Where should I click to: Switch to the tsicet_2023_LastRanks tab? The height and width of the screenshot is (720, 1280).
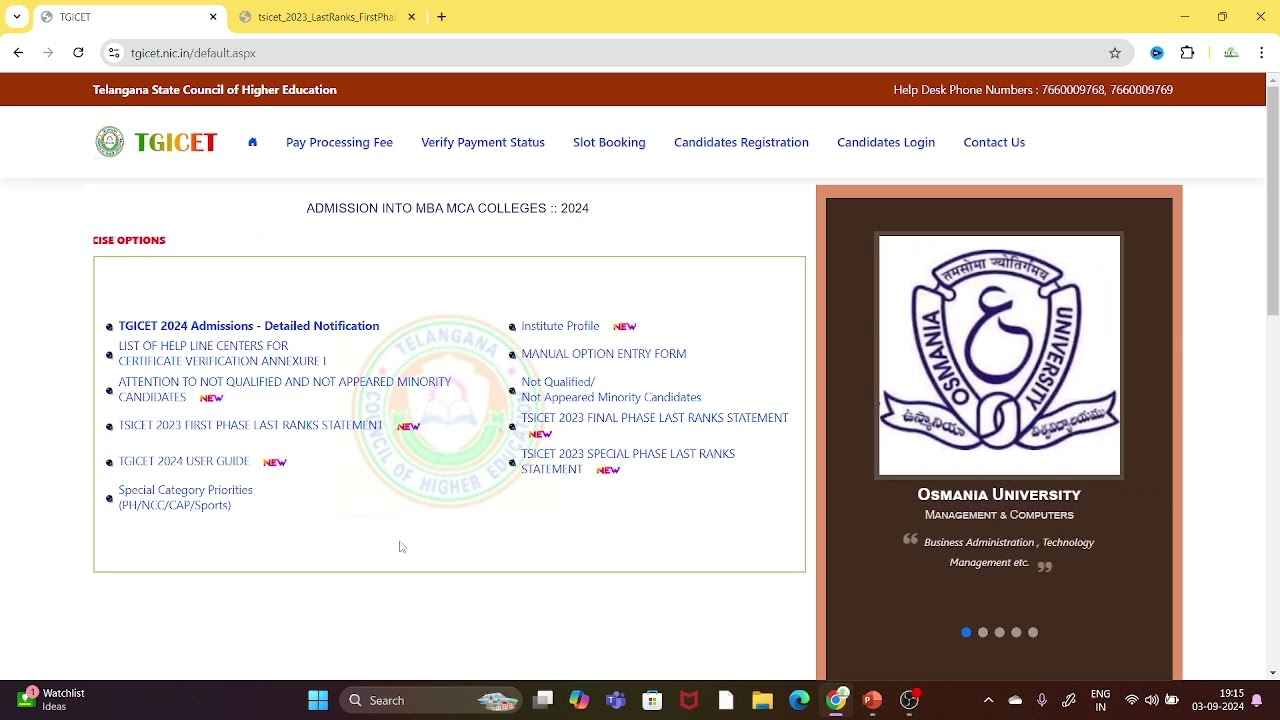point(326,17)
